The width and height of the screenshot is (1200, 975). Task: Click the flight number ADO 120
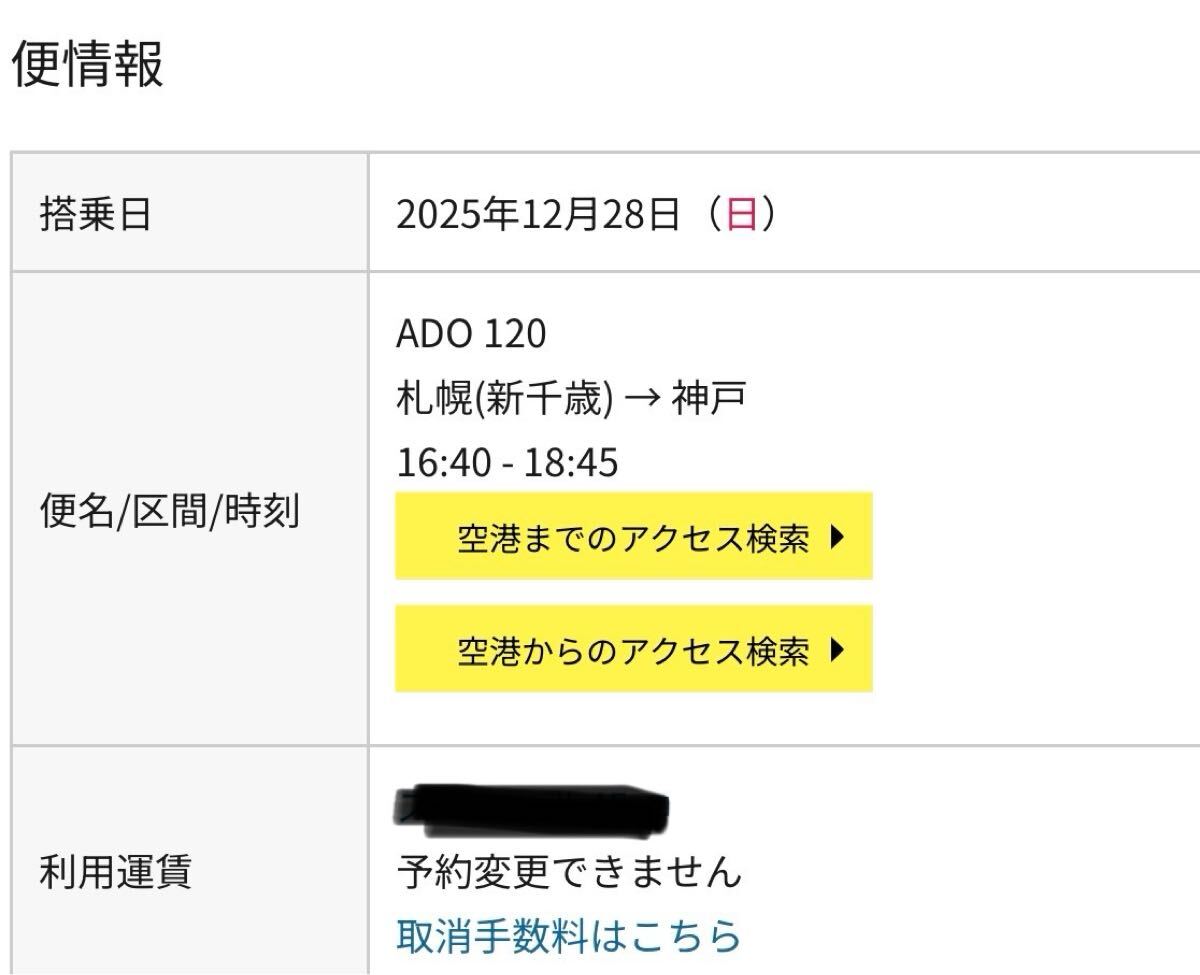tap(471, 334)
